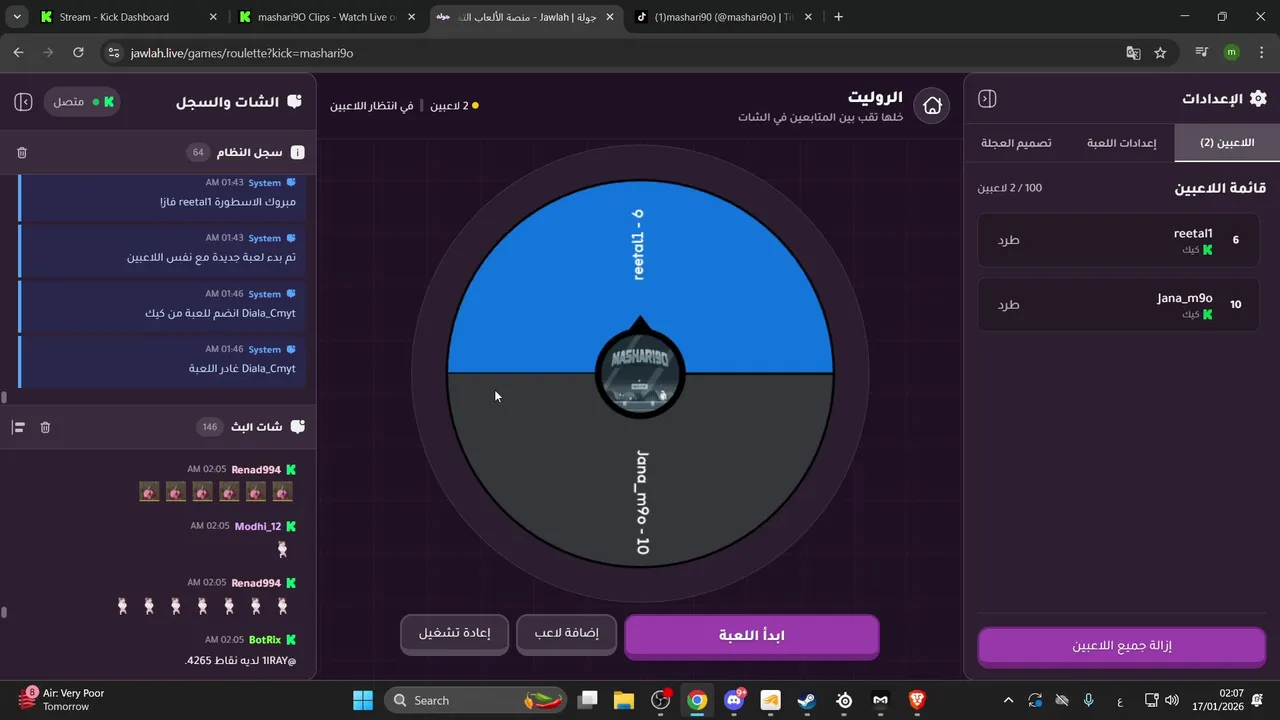This screenshot has height=720, width=1280.
Task: Click Renad994 username at 02:05 with six emotes
Action: tap(256, 470)
